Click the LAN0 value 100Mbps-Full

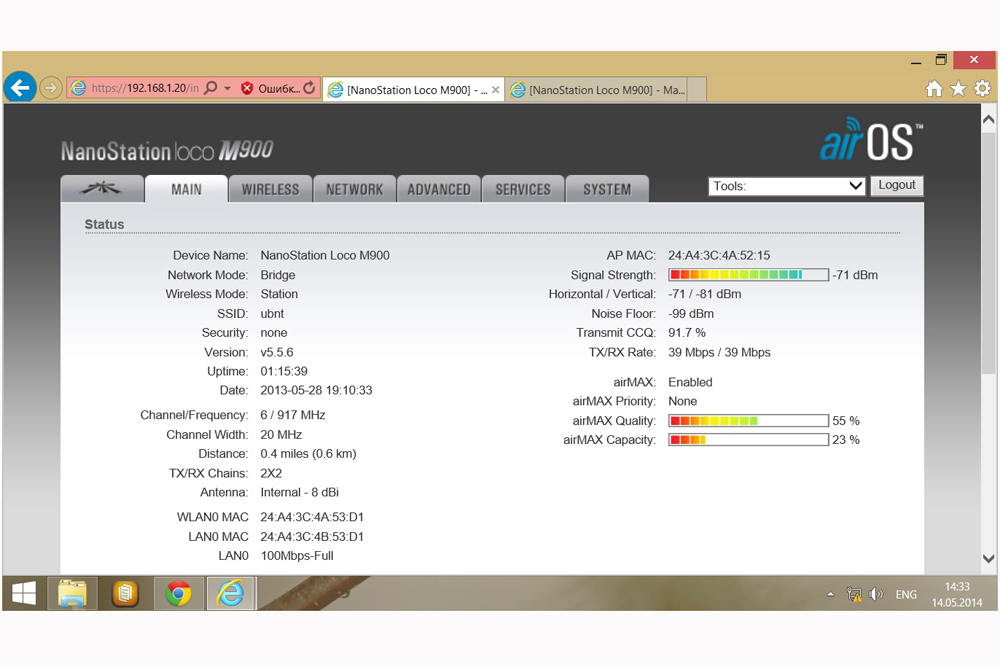click(297, 555)
